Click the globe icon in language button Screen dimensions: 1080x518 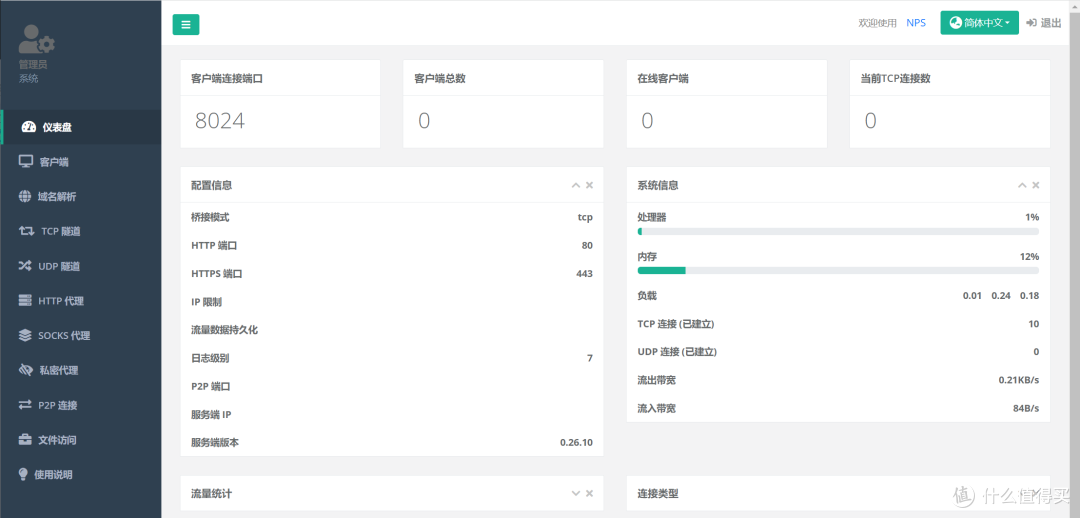[x=955, y=23]
